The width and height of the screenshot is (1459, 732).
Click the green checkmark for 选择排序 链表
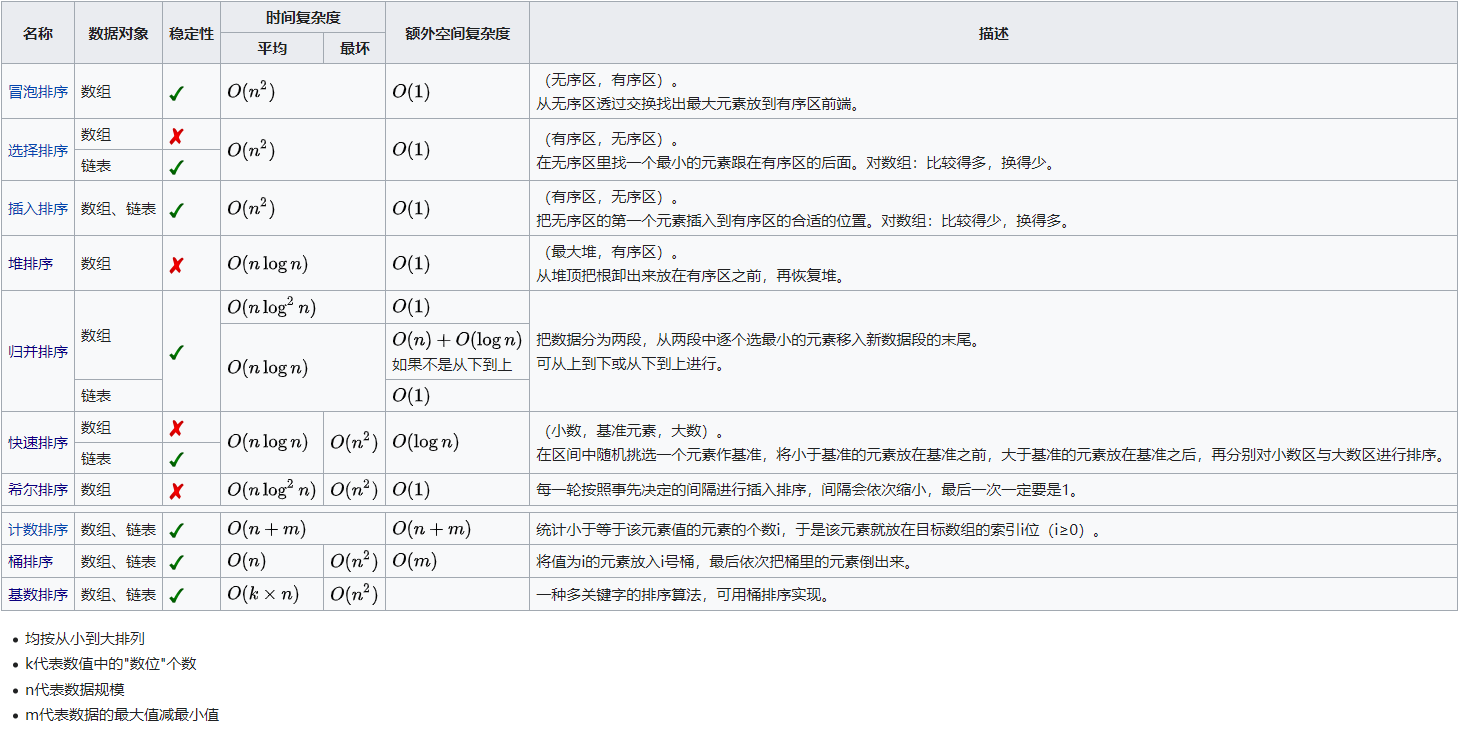(176, 167)
